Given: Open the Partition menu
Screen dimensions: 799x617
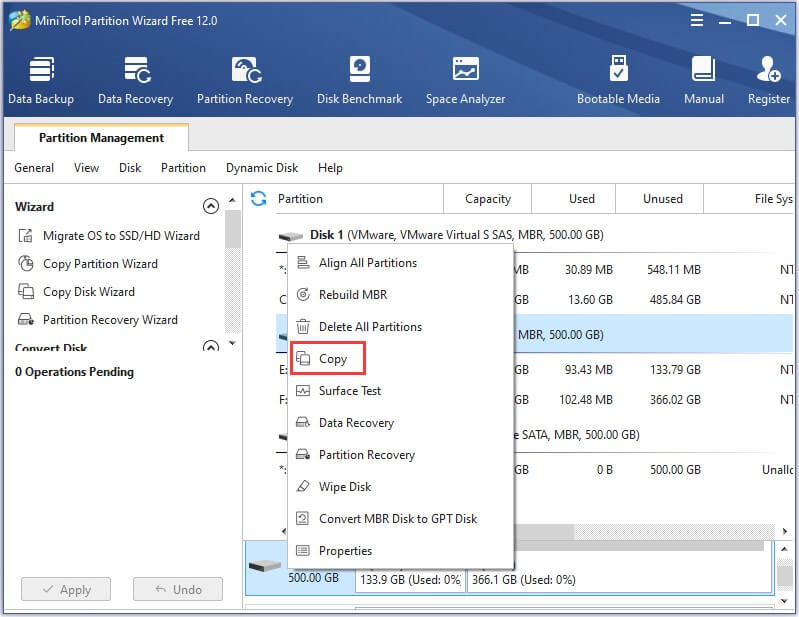Looking at the screenshot, I should point(183,168).
